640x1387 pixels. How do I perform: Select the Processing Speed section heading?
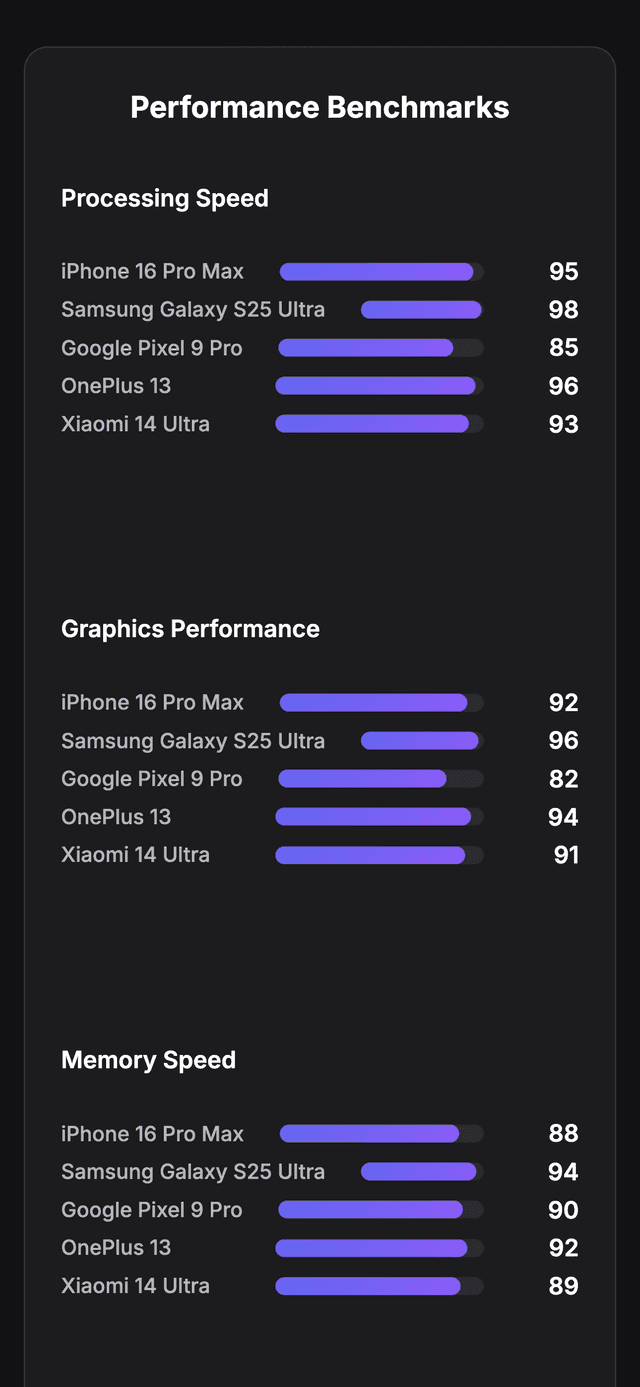click(165, 198)
